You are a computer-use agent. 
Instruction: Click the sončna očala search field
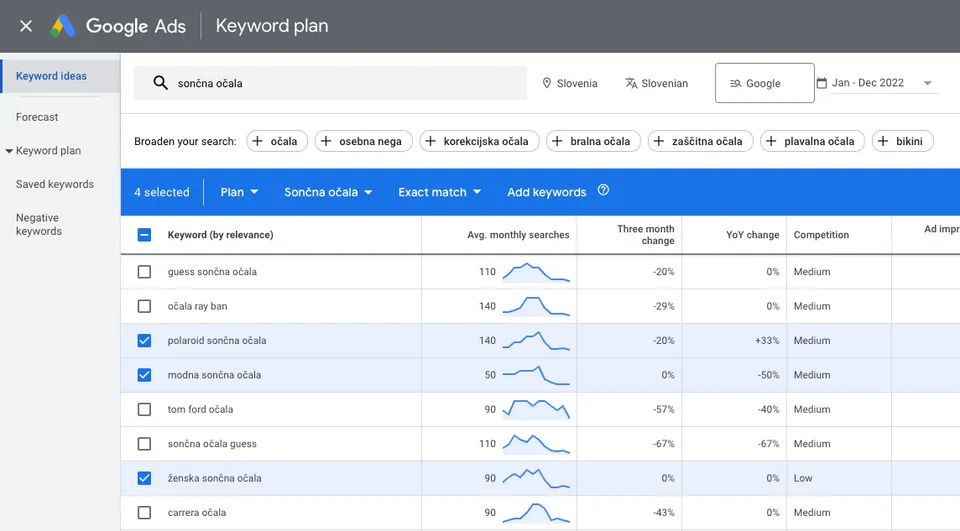point(330,83)
